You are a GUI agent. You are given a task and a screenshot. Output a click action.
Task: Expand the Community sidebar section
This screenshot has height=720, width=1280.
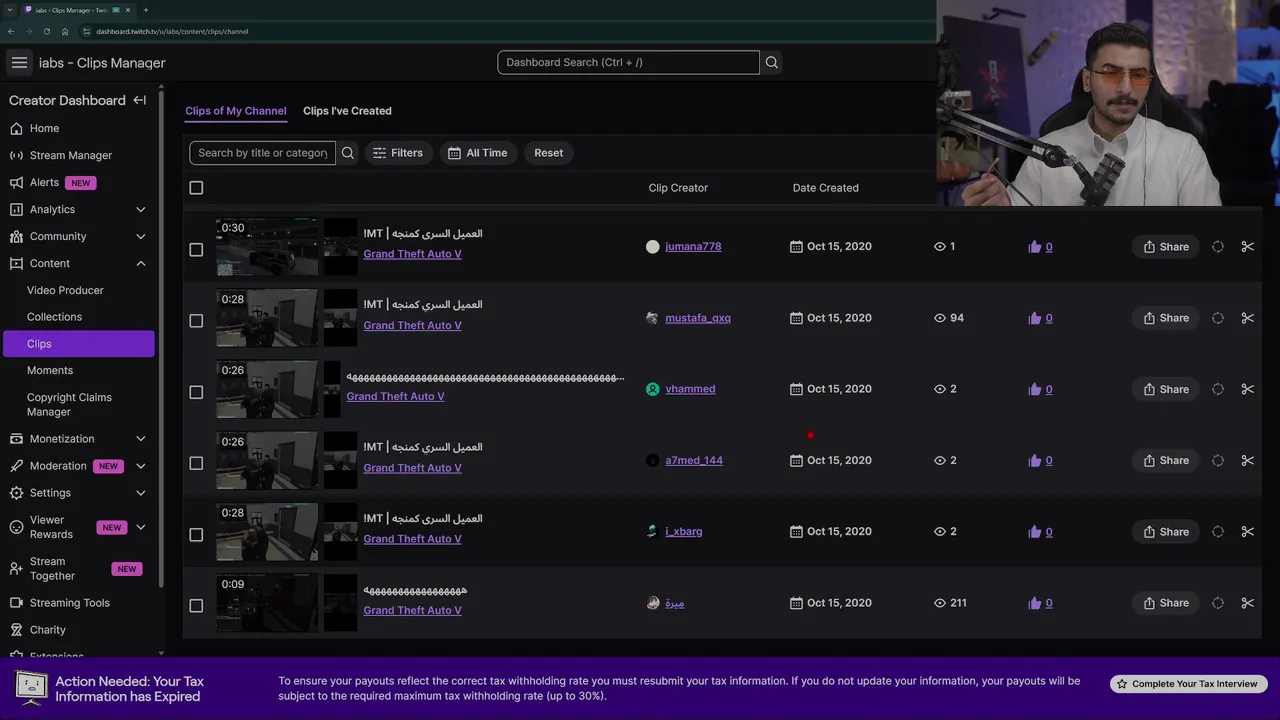[140, 236]
